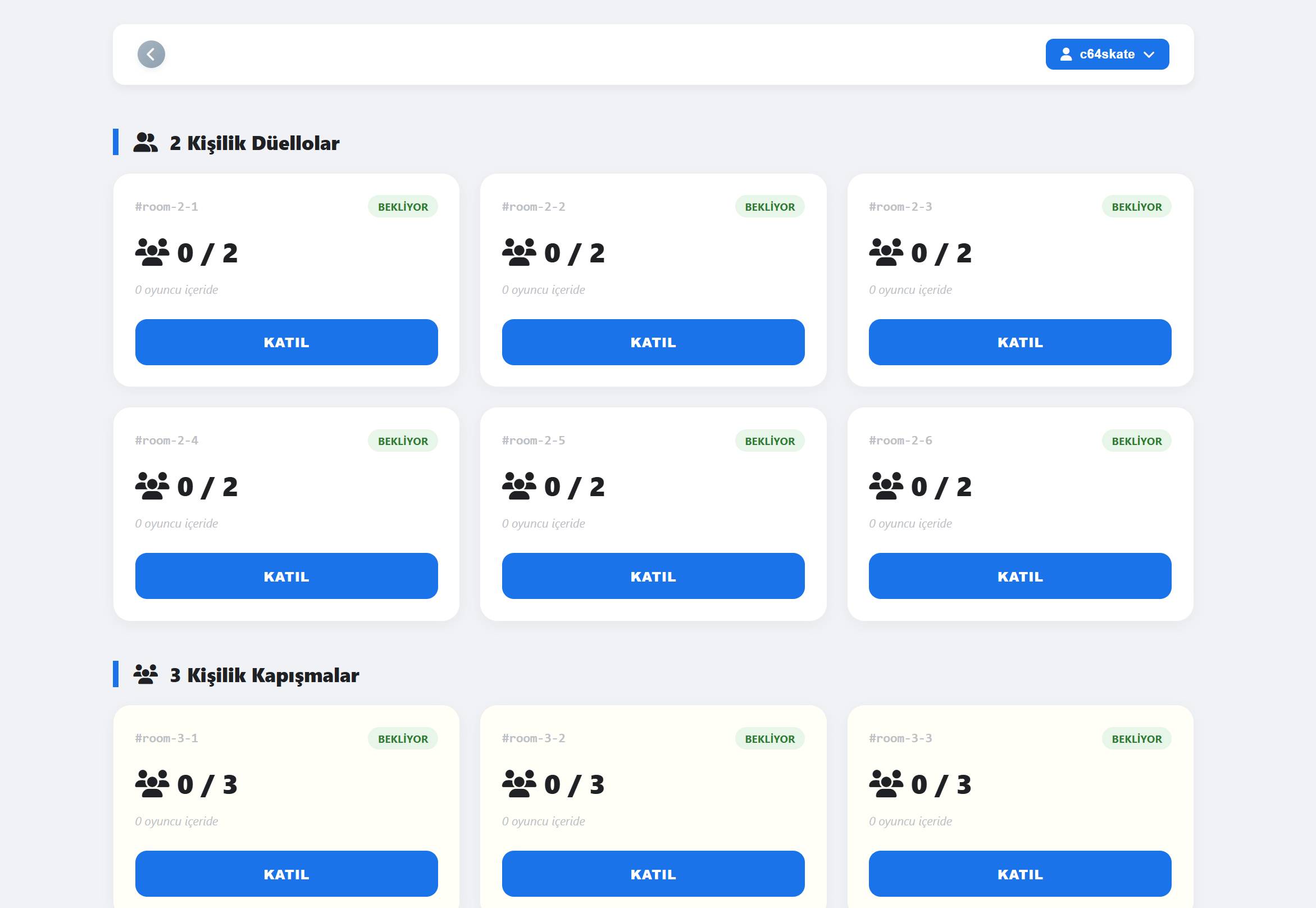This screenshot has width=1316, height=908.
Task: Click the back arrow button
Action: pyautogui.click(x=151, y=55)
